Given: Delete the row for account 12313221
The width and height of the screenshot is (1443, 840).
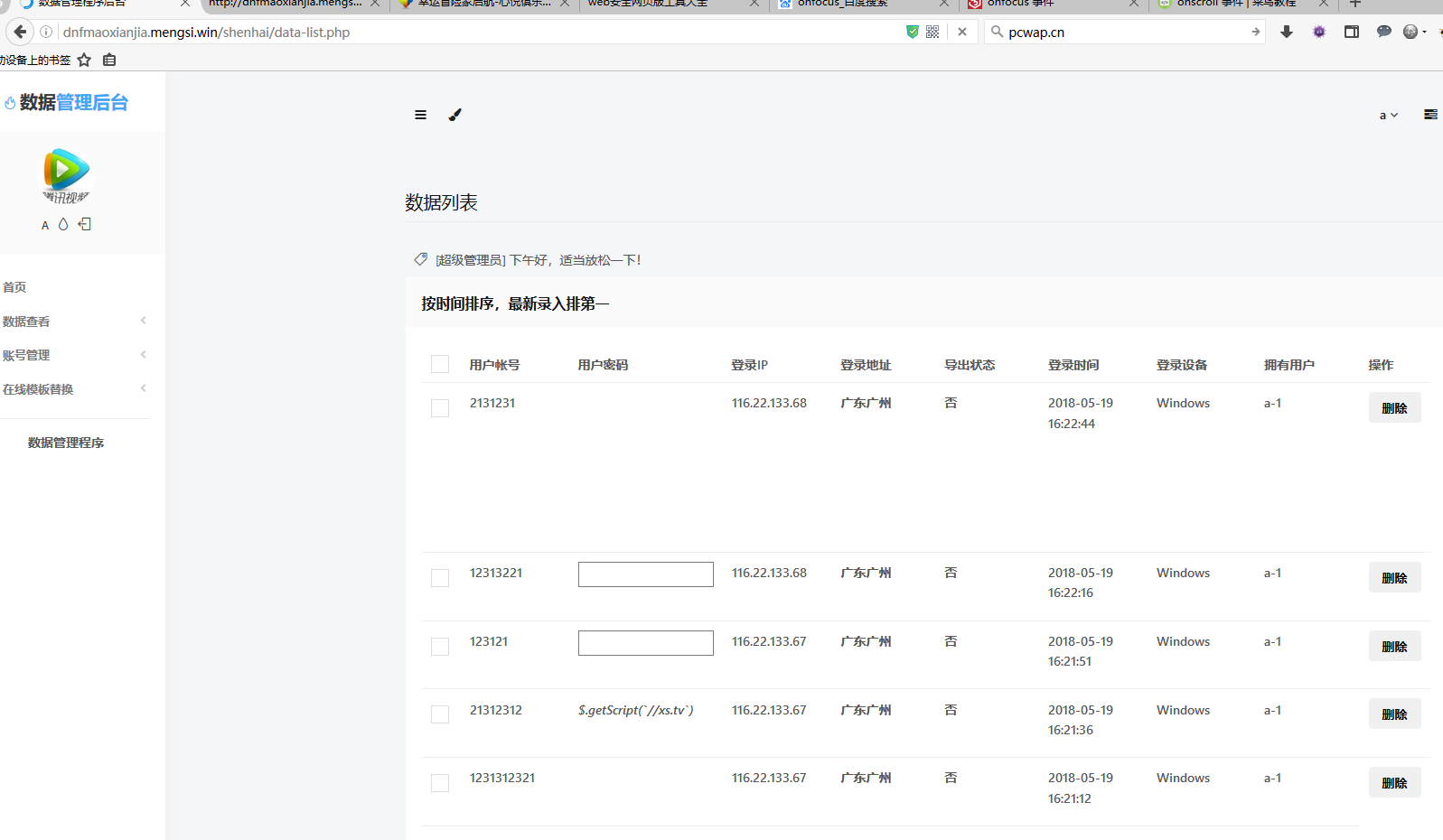Looking at the screenshot, I should pyautogui.click(x=1394, y=578).
